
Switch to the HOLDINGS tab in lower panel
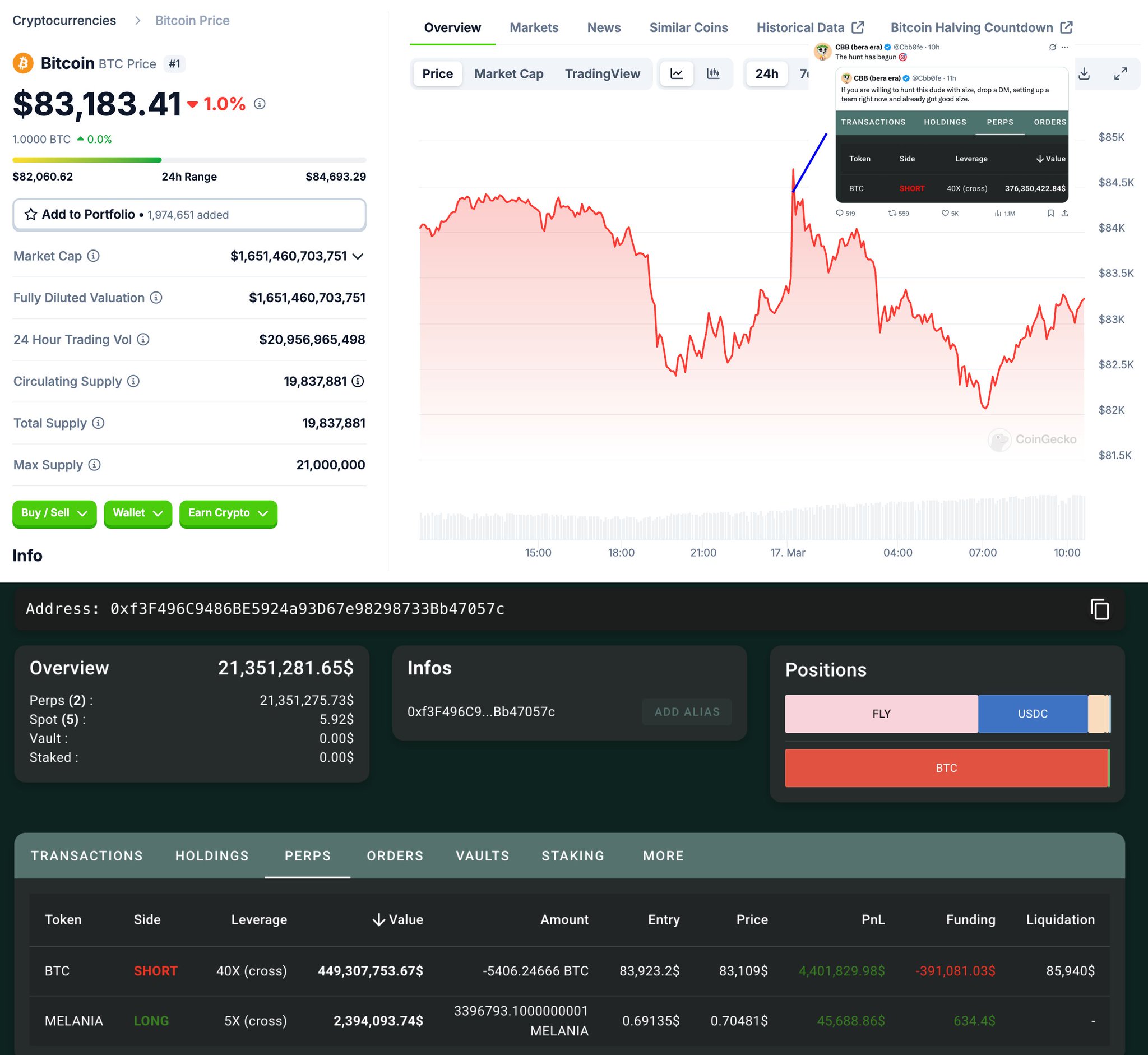(x=212, y=856)
